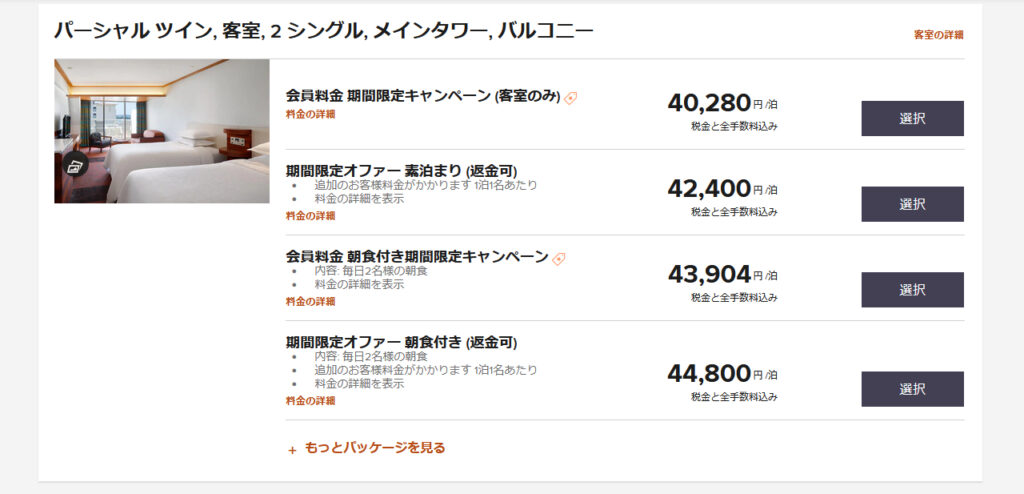
Task: Choose 選択 for the 43,904円 rate
Action: [x=912, y=290]
